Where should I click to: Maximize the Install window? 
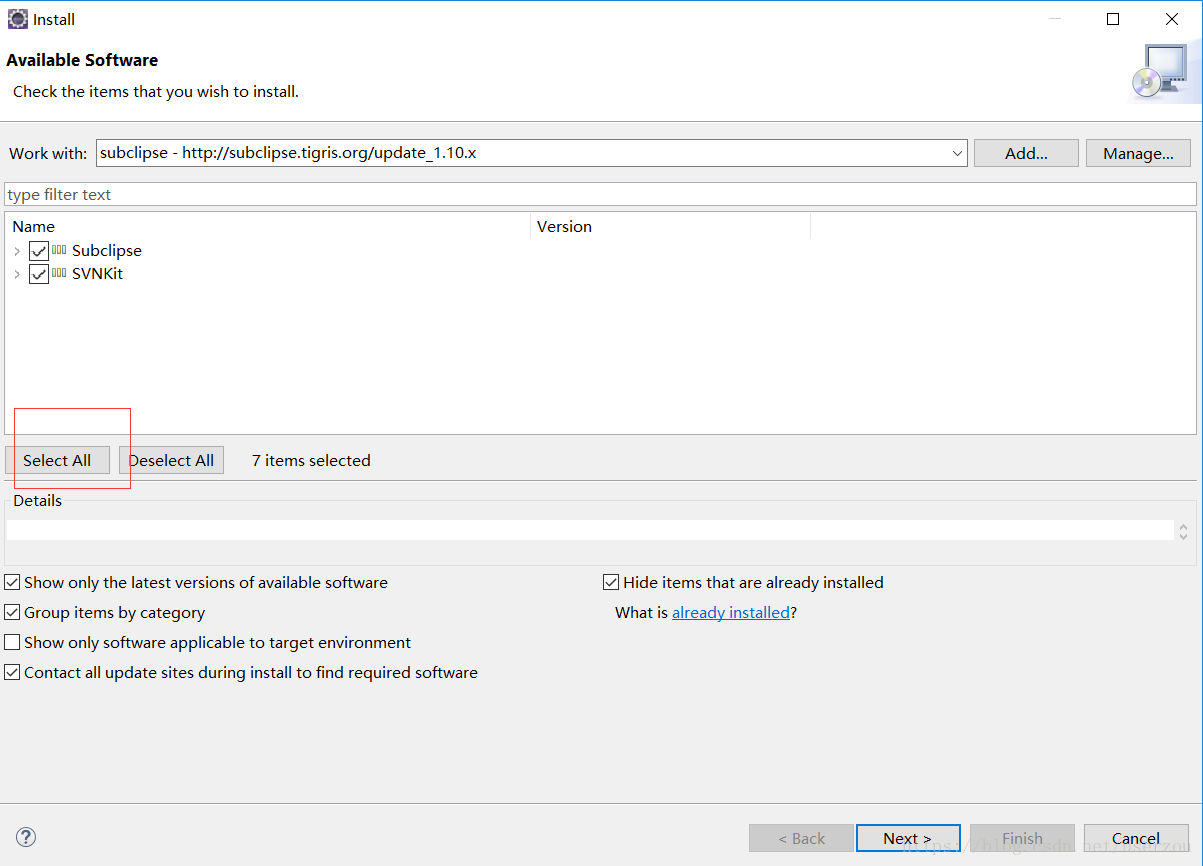pyautogui.click(x=1113, y=19)
